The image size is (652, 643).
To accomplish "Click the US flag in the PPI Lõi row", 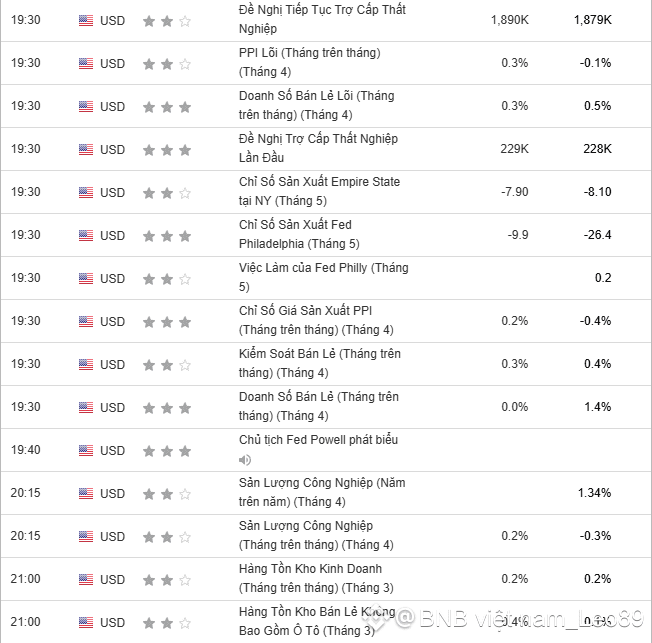I will pos(86,63).
